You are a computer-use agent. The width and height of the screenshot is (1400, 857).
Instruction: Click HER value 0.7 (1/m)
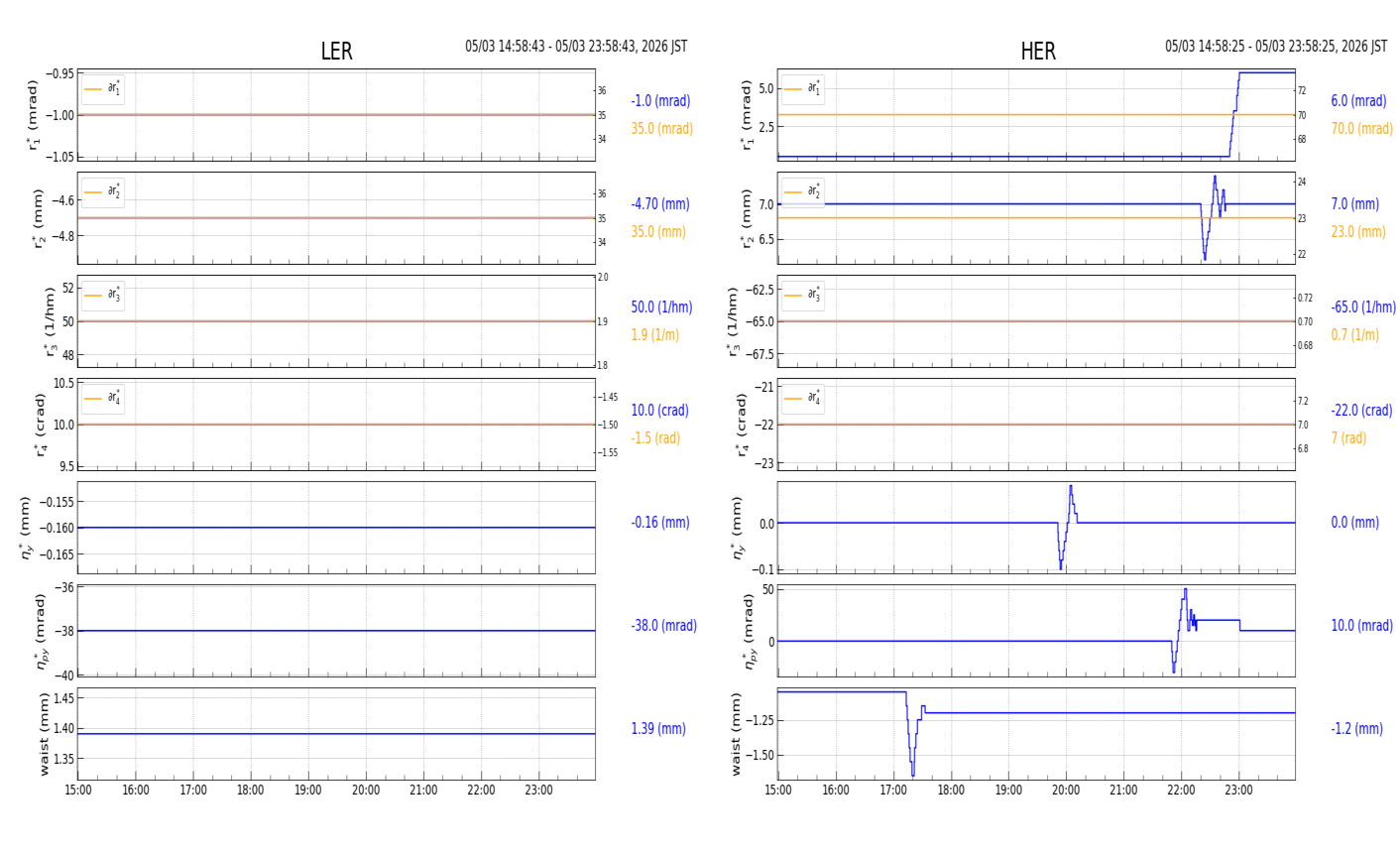(x=1354, y=335)
